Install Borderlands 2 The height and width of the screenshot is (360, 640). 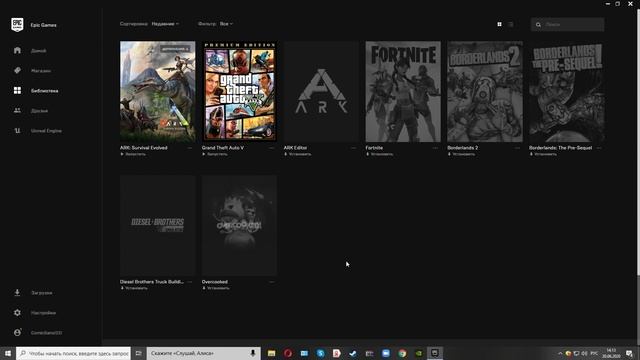(461, 154)
